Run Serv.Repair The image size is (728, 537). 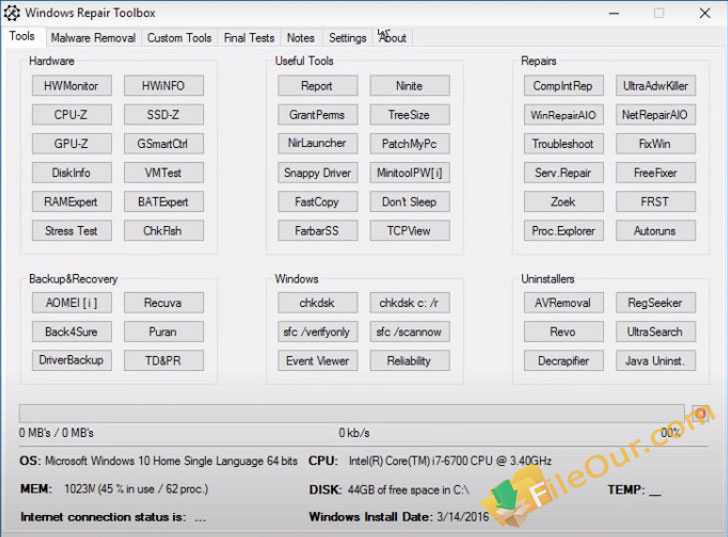tap(564, 173)
